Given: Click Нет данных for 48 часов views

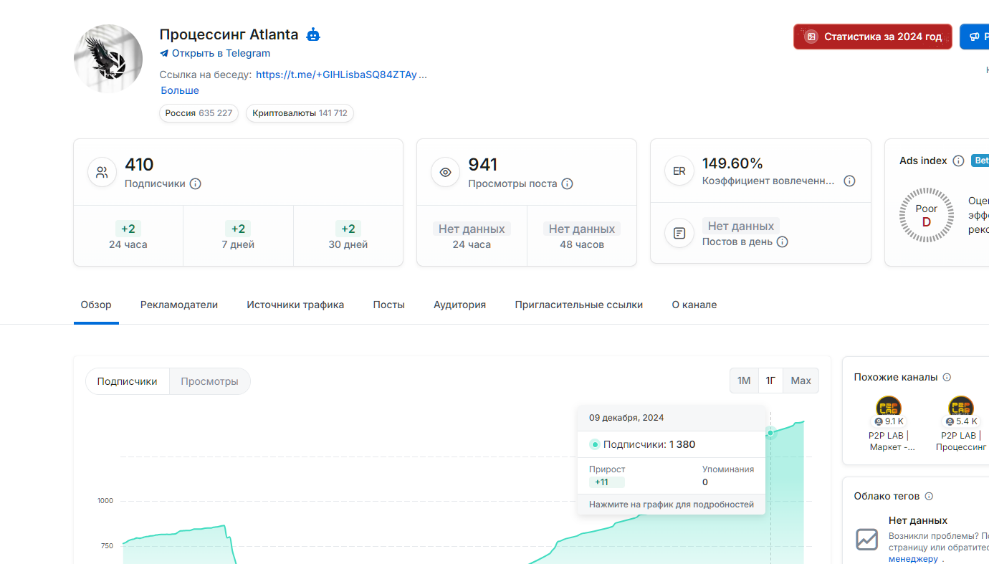Looking at the screenshot, I should pyautogui.click(x=582, y=229).
